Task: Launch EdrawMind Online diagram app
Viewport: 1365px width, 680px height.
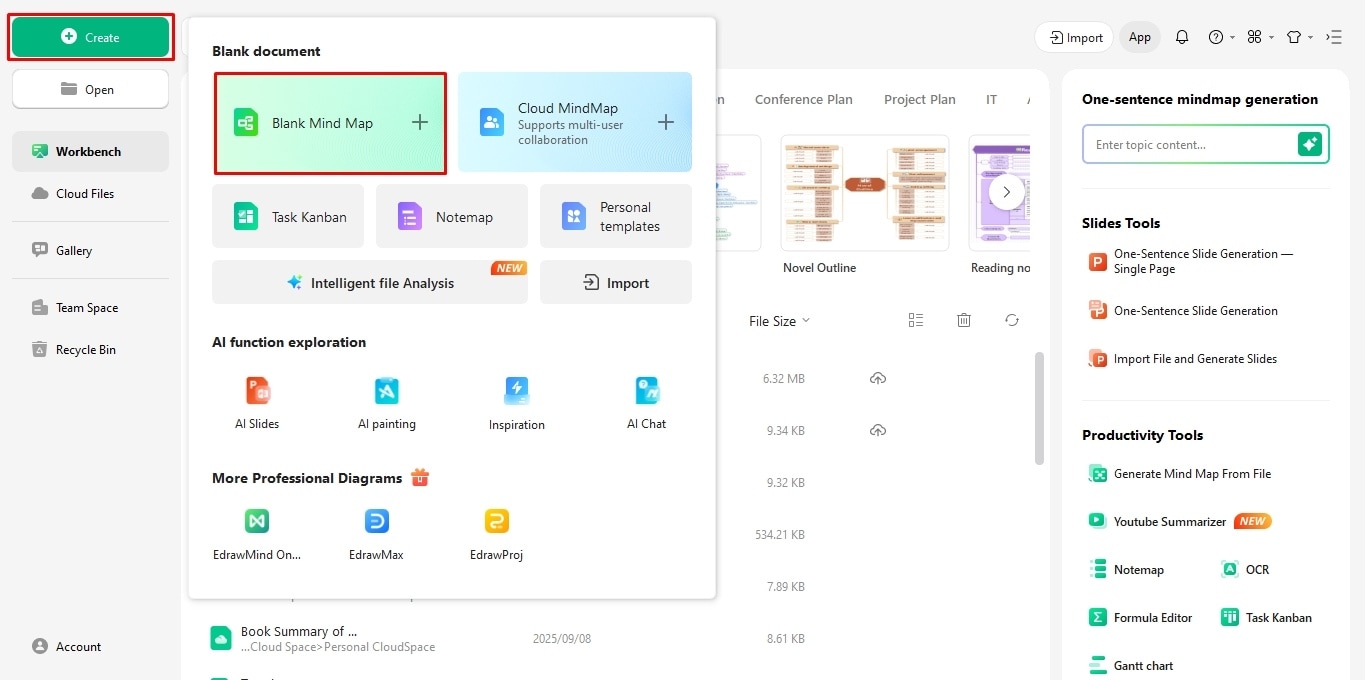Action: tap(257, 534)
